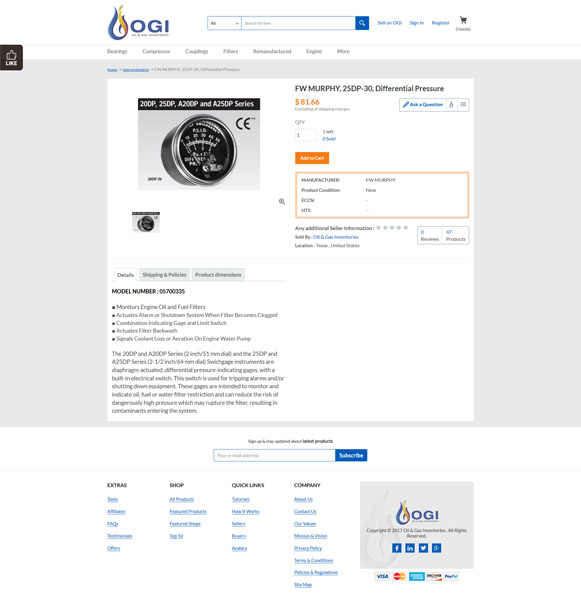The height and width of the screenshot is (604, 581).
Task: Open the Twitter icon in footer
Action: [x=423, y=548]
